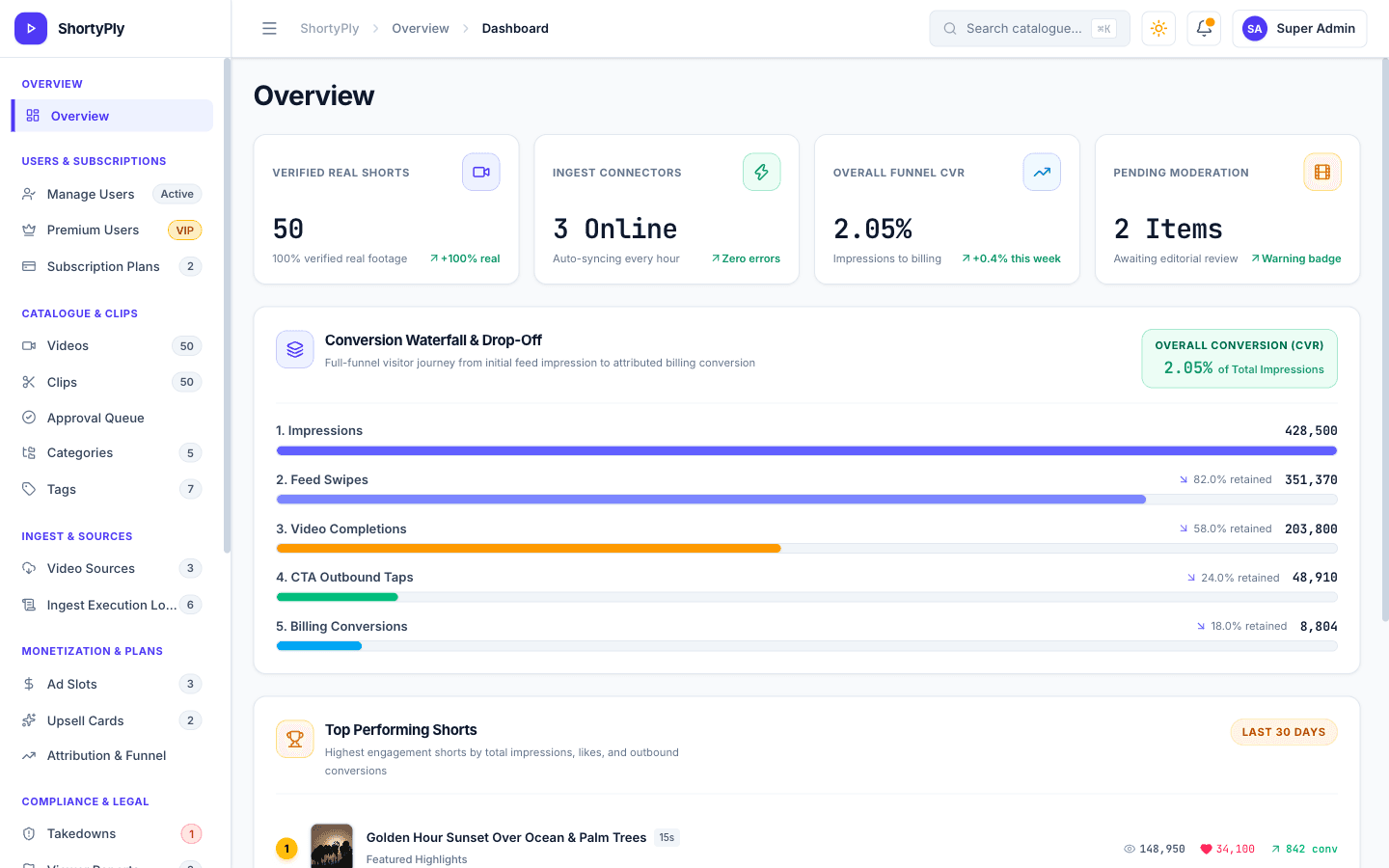Open Video Sources page
The height and width of the screenshot is (868, 1389).
pos(112,568)
